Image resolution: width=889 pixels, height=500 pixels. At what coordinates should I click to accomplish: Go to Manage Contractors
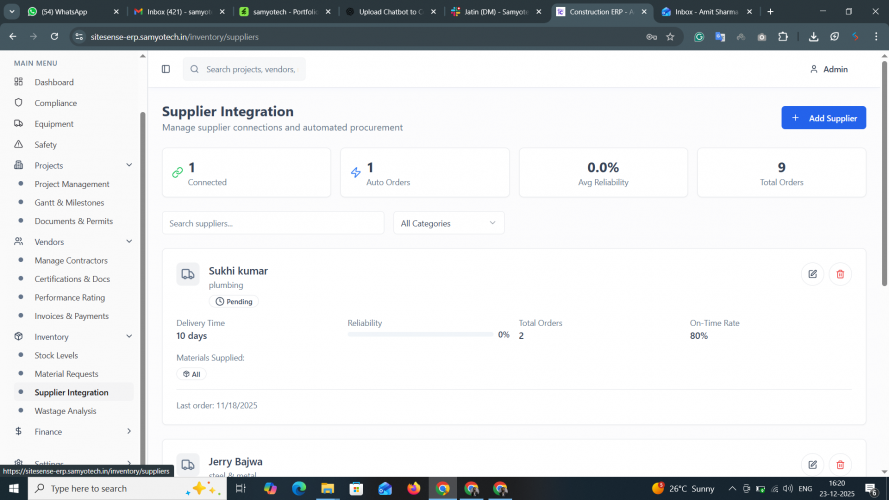[x=71, y=260]
